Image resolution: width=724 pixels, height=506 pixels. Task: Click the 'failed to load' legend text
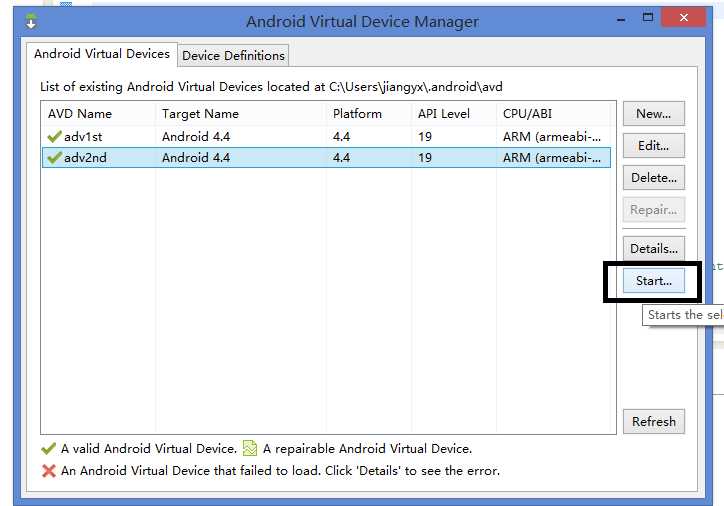coord(280,471)
